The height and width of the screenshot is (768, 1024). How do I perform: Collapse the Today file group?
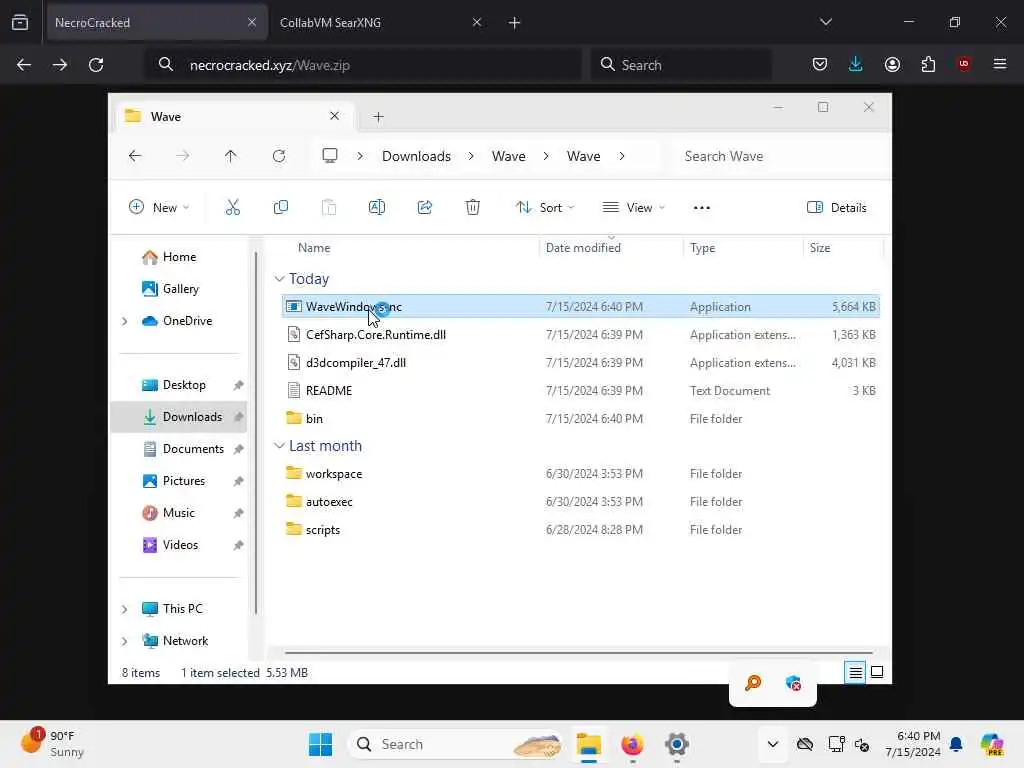280,279
